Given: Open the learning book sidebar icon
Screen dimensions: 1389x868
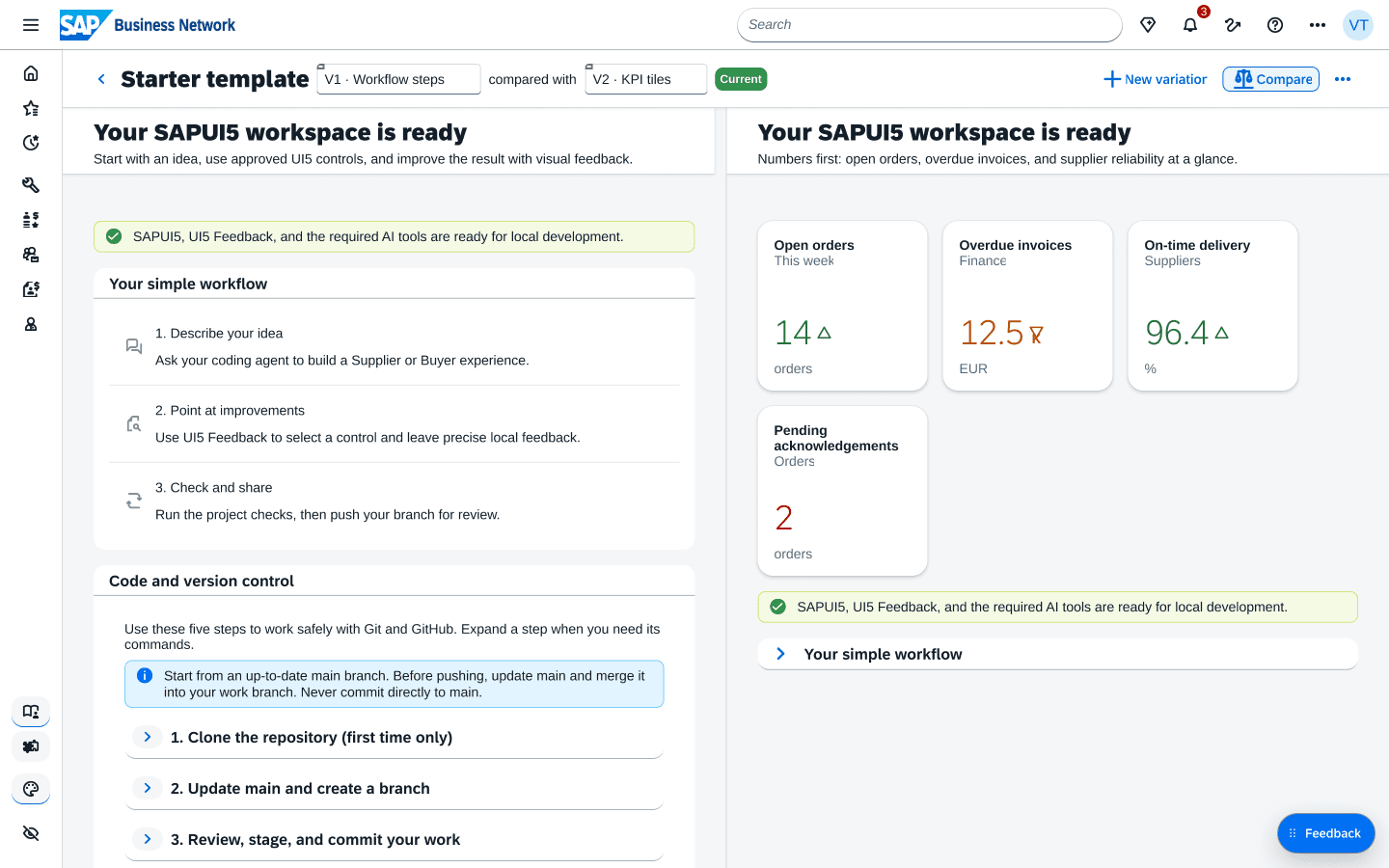Looking at the screenshot, I should pos(31,712).
